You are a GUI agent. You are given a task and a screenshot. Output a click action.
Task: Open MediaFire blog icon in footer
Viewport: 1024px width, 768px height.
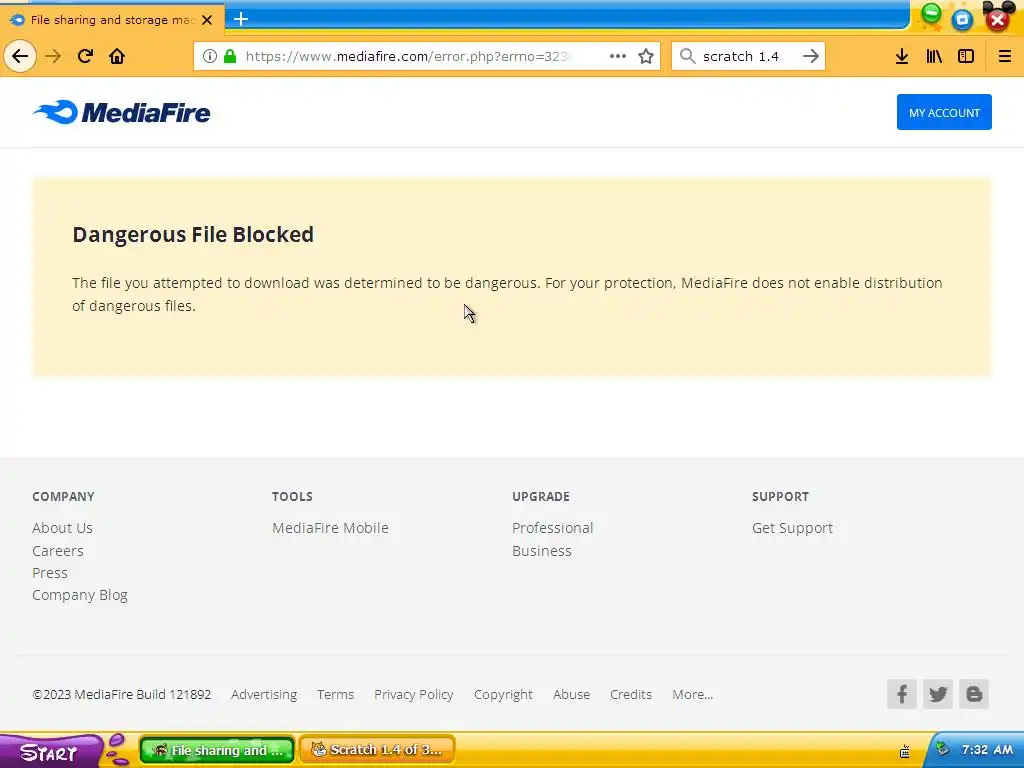click(974, 694)
